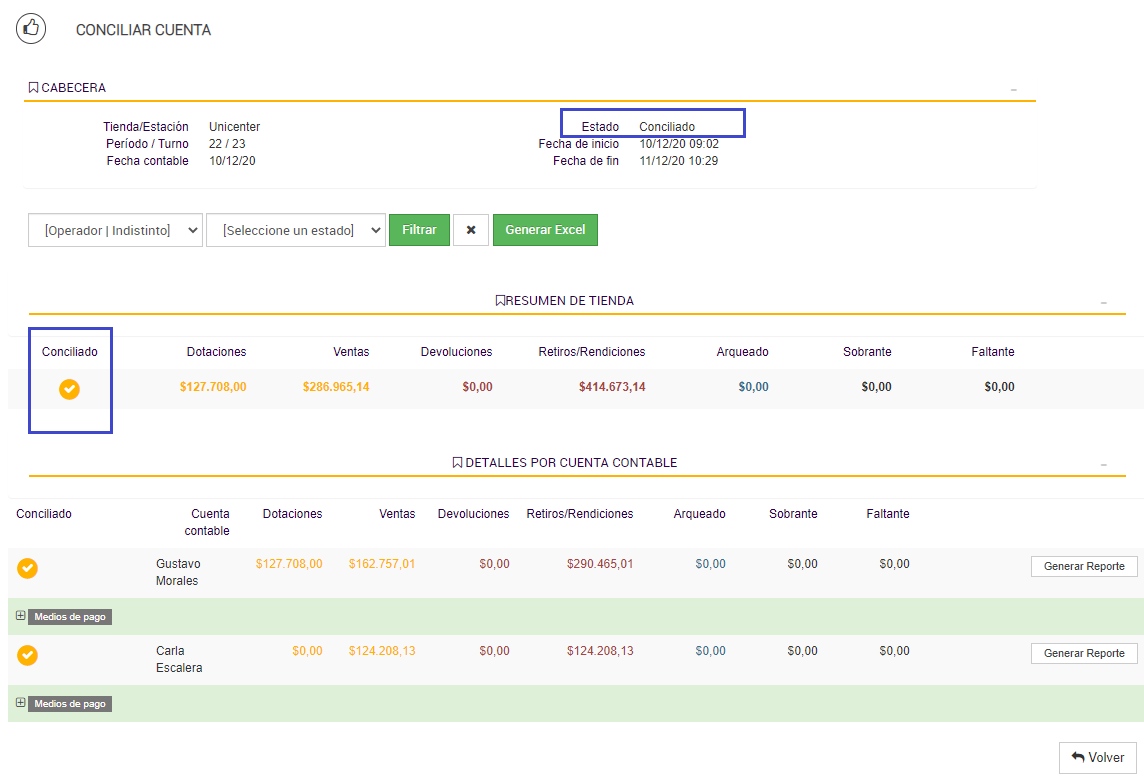Click the bookmark icon beside RESUMEN DE TIENDA
Viewport: 1144px width, 780px height.
tap(500, 301)
